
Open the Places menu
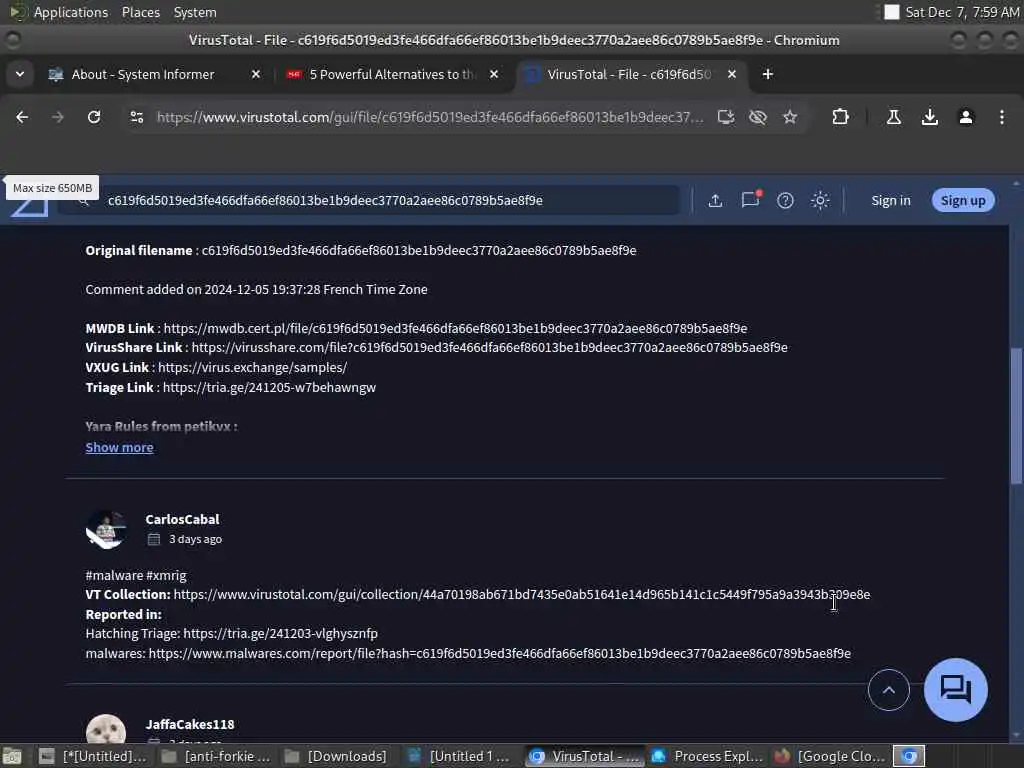(x=141, y=12)
